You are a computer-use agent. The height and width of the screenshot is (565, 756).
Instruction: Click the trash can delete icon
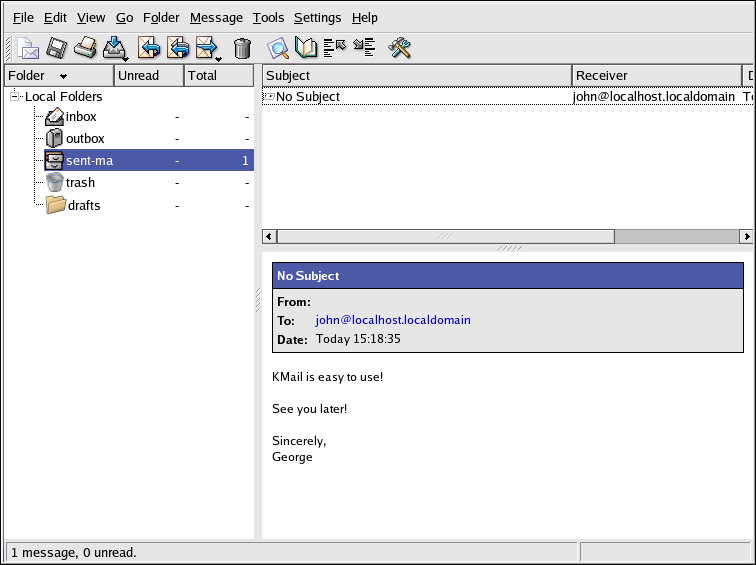pos(242,48)
